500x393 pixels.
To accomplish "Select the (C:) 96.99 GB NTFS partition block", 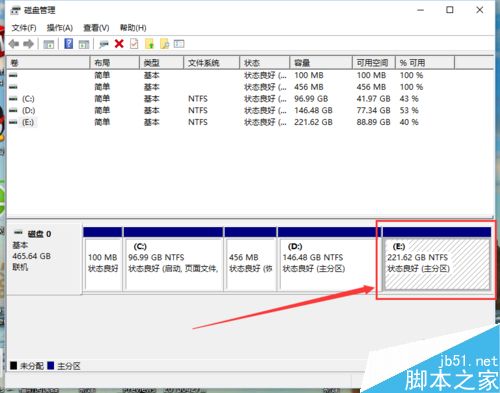I will point(173,259).
